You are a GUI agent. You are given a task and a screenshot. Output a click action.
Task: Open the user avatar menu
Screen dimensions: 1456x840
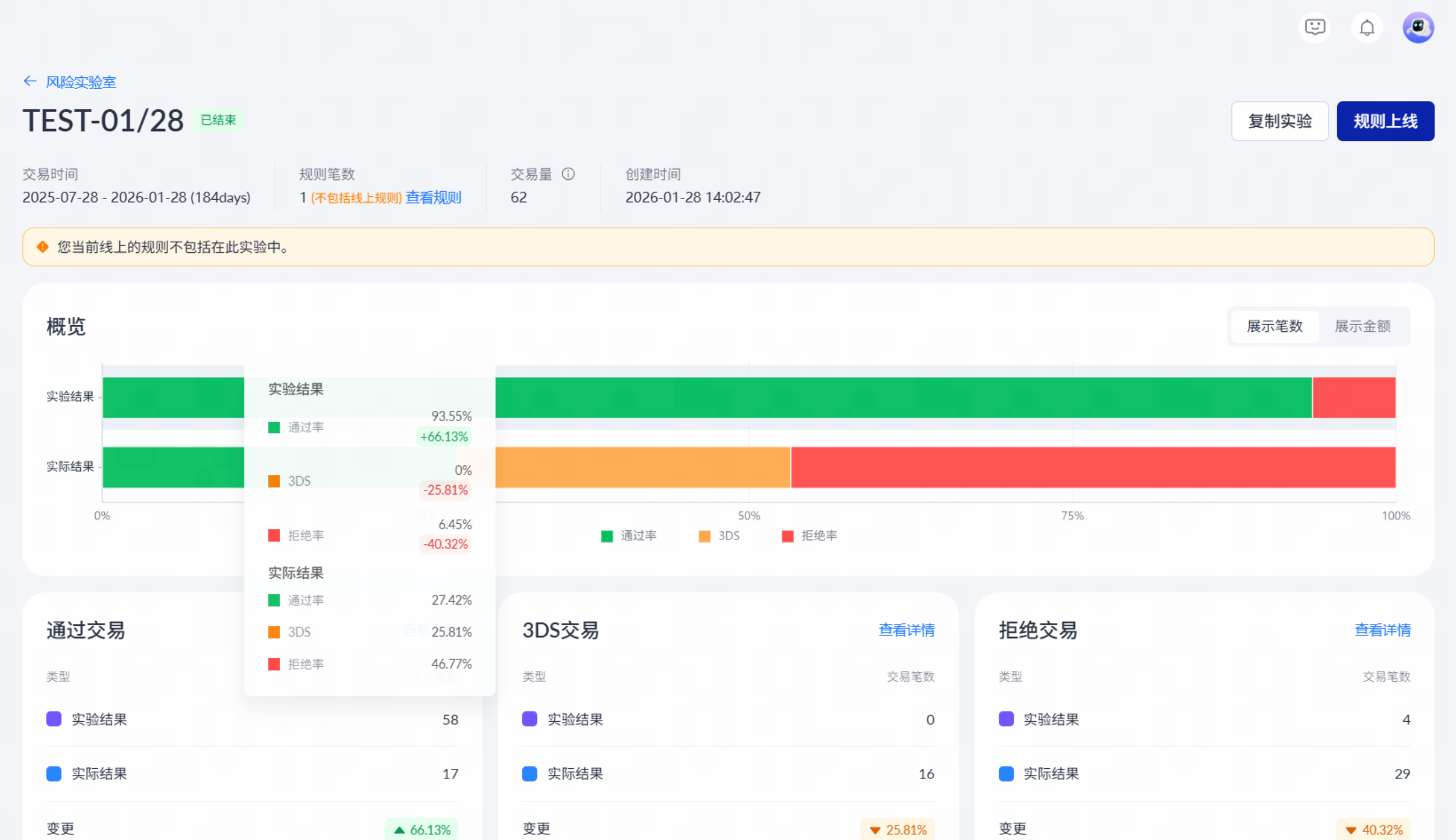click(1418, 27)
